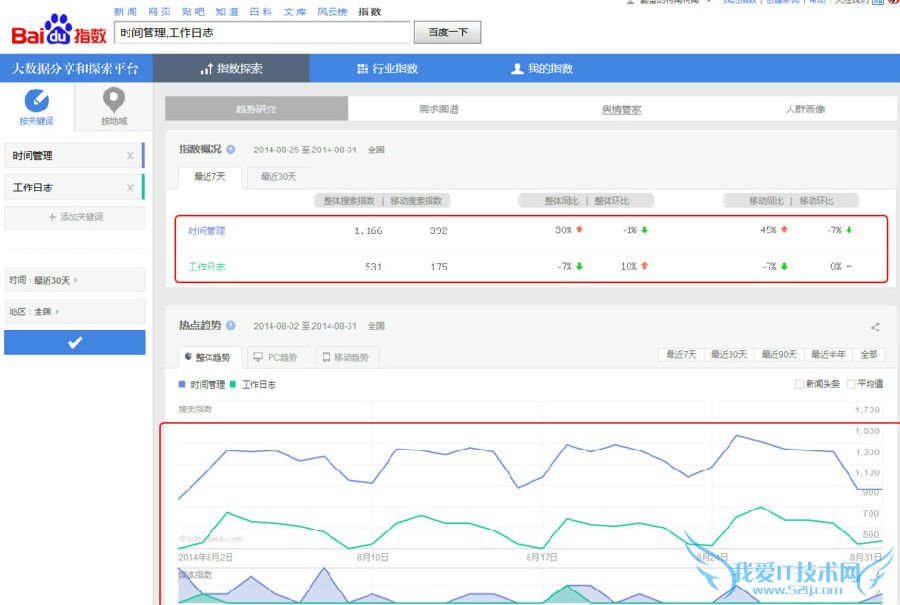The height and width of the screenshot is (605, 900).
Task: Toggle the 平均值 checkbox
Action: pyautogui.click(x=852, y=384)
